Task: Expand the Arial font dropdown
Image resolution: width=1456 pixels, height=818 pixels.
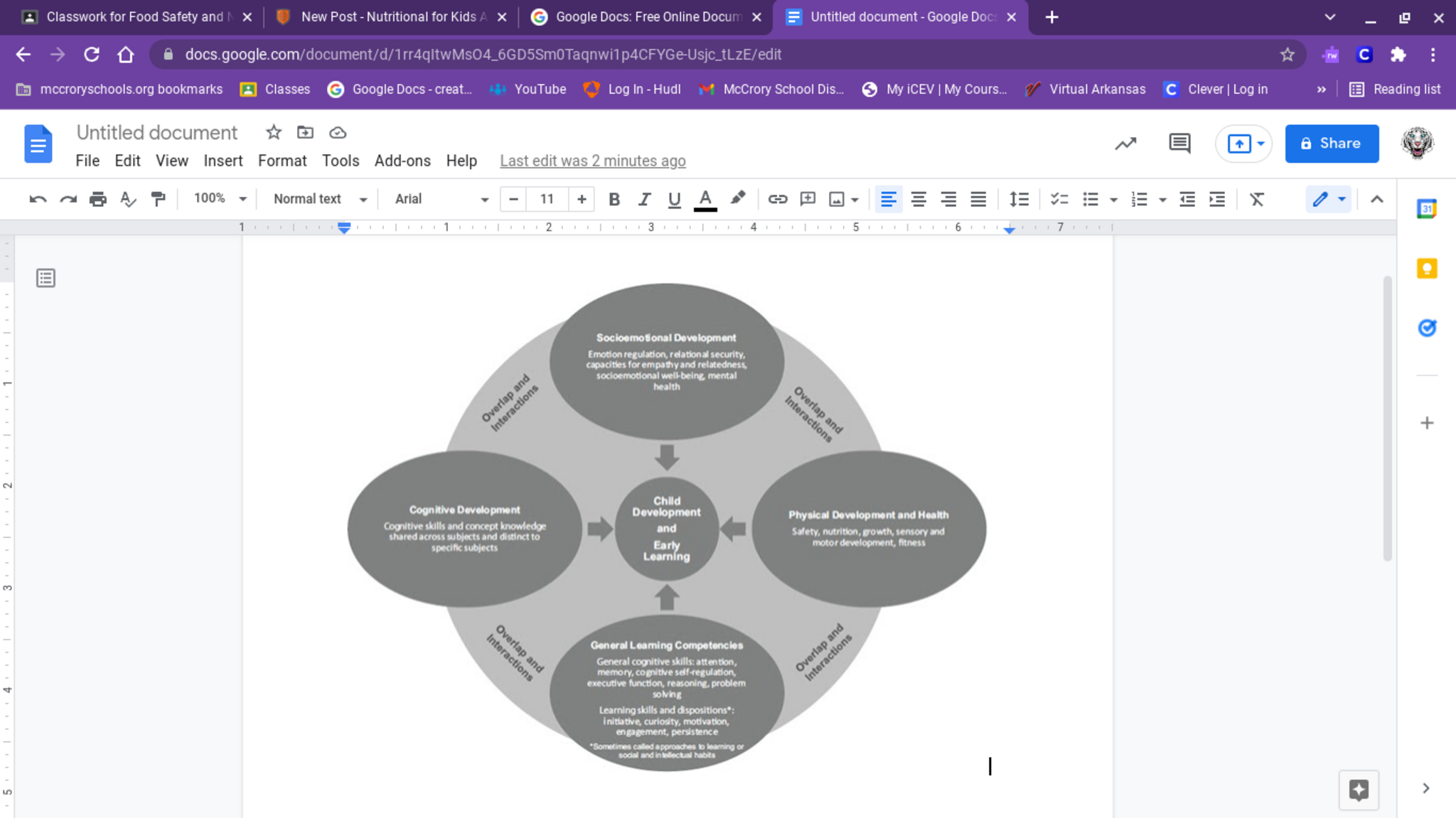Action: (441, 199)
